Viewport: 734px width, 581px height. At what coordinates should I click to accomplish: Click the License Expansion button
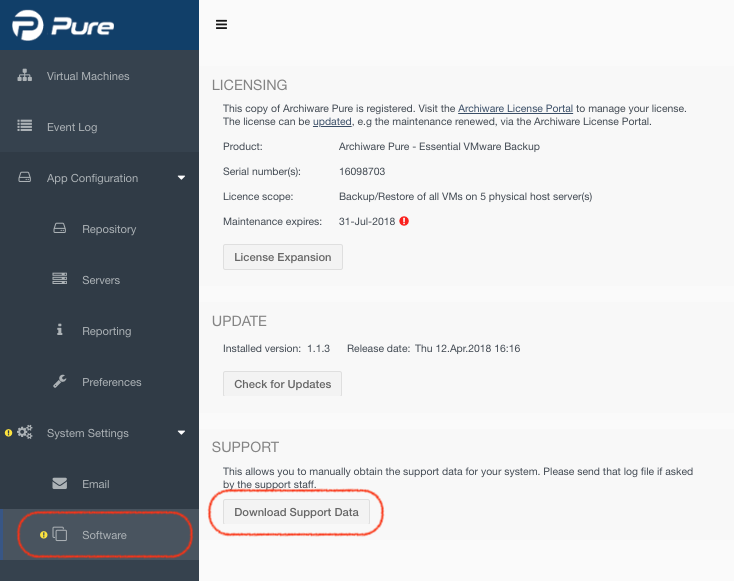pyautogui.click(x=283, y=257)
